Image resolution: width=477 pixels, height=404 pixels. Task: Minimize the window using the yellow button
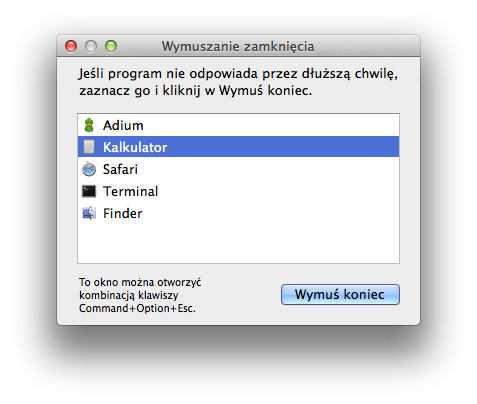click(x=91, y=46)
